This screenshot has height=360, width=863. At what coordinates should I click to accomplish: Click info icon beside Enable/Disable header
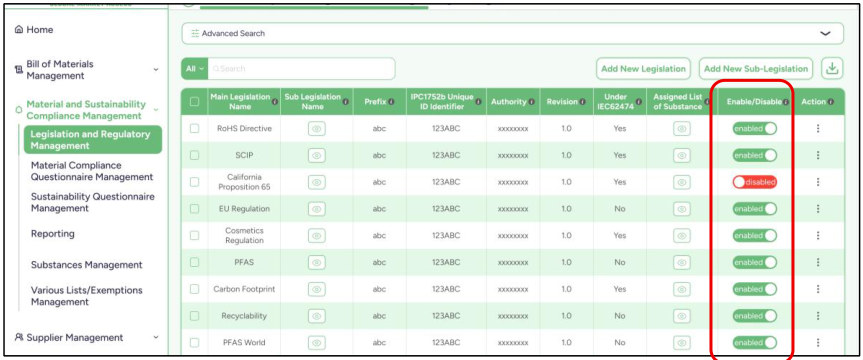point(786,102)
